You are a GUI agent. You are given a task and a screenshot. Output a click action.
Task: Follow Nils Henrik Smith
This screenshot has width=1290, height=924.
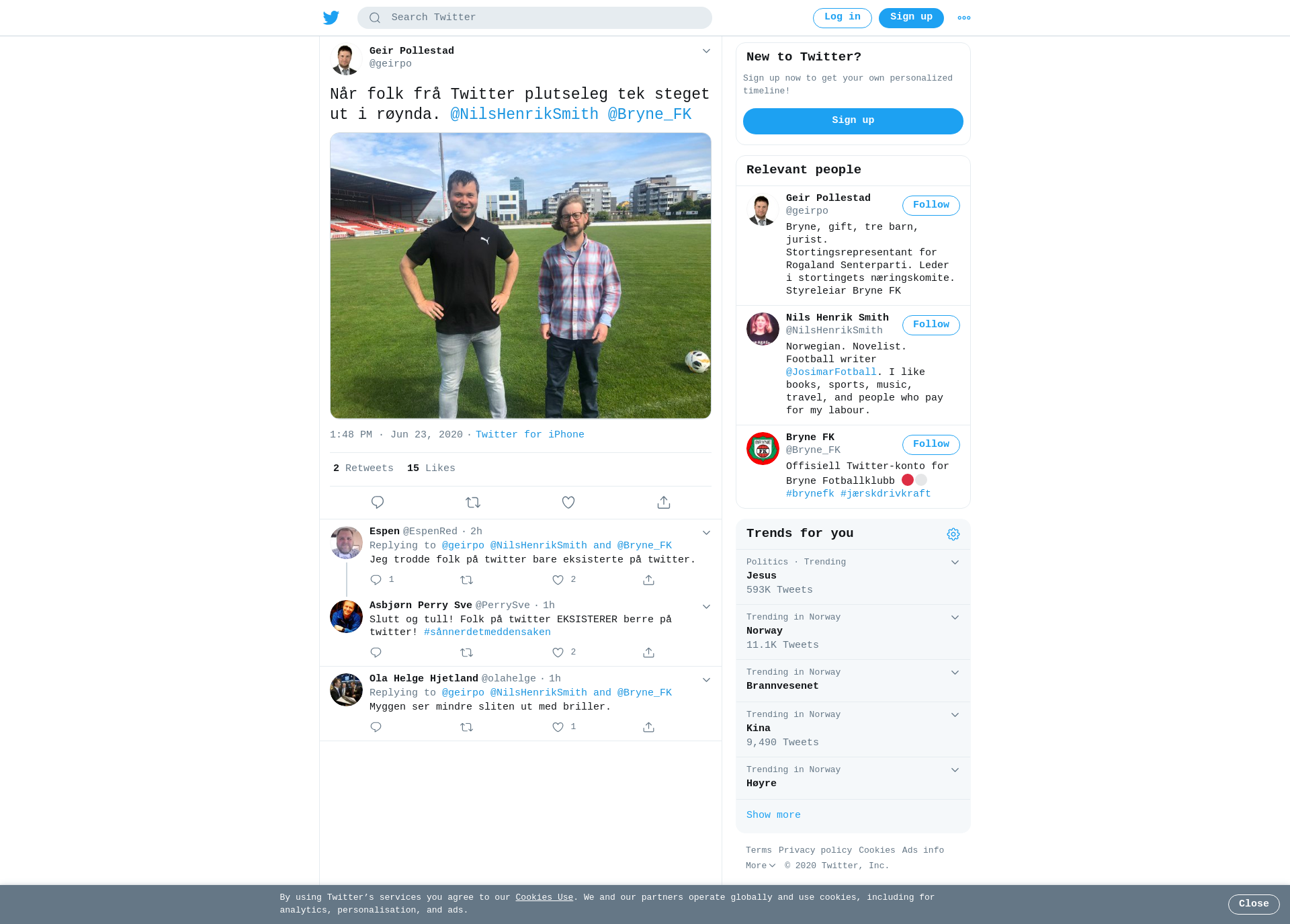931,325
